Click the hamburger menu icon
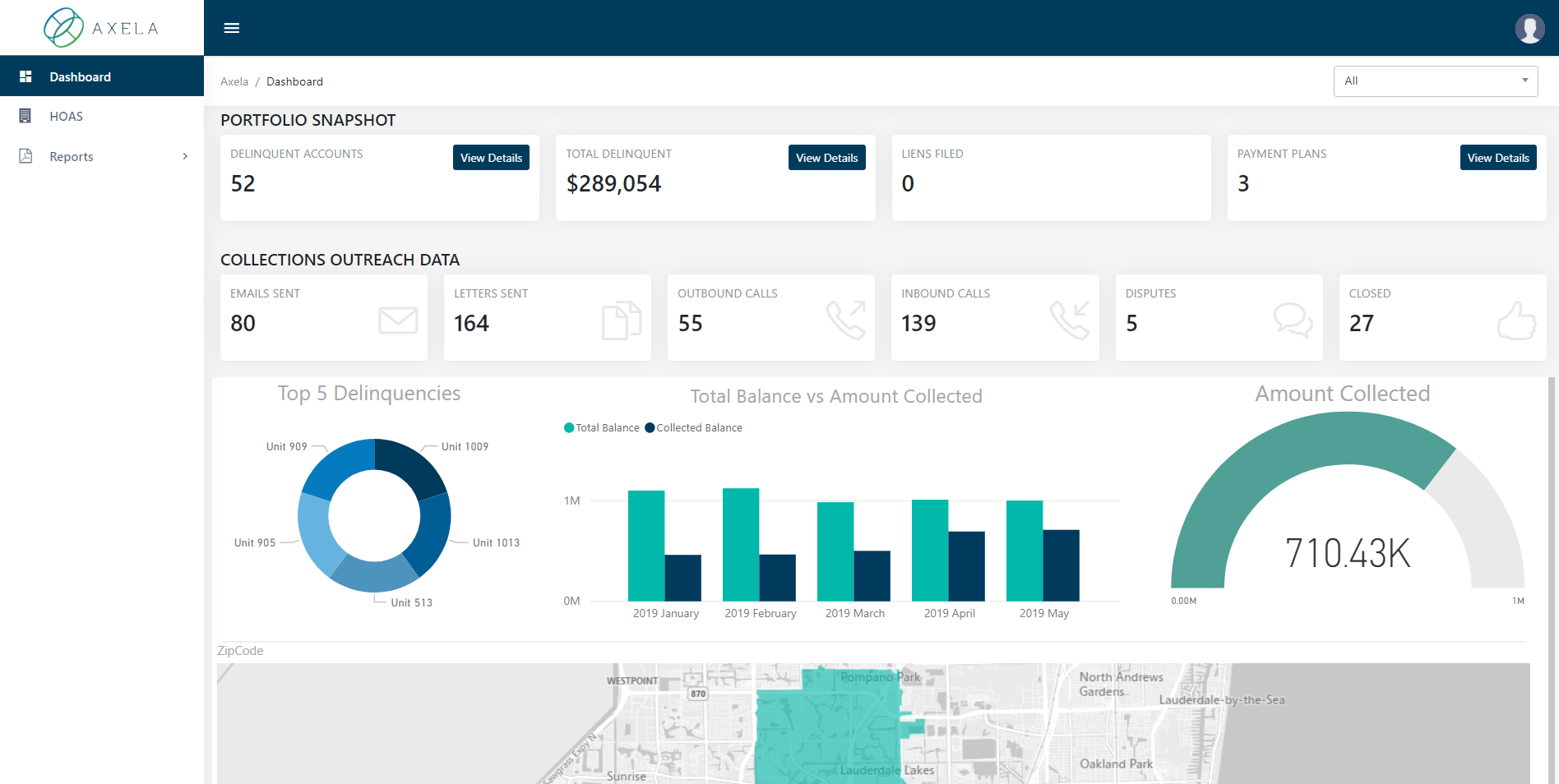The width and height of the screenshot is (1559, 784). tap(232, 28)
